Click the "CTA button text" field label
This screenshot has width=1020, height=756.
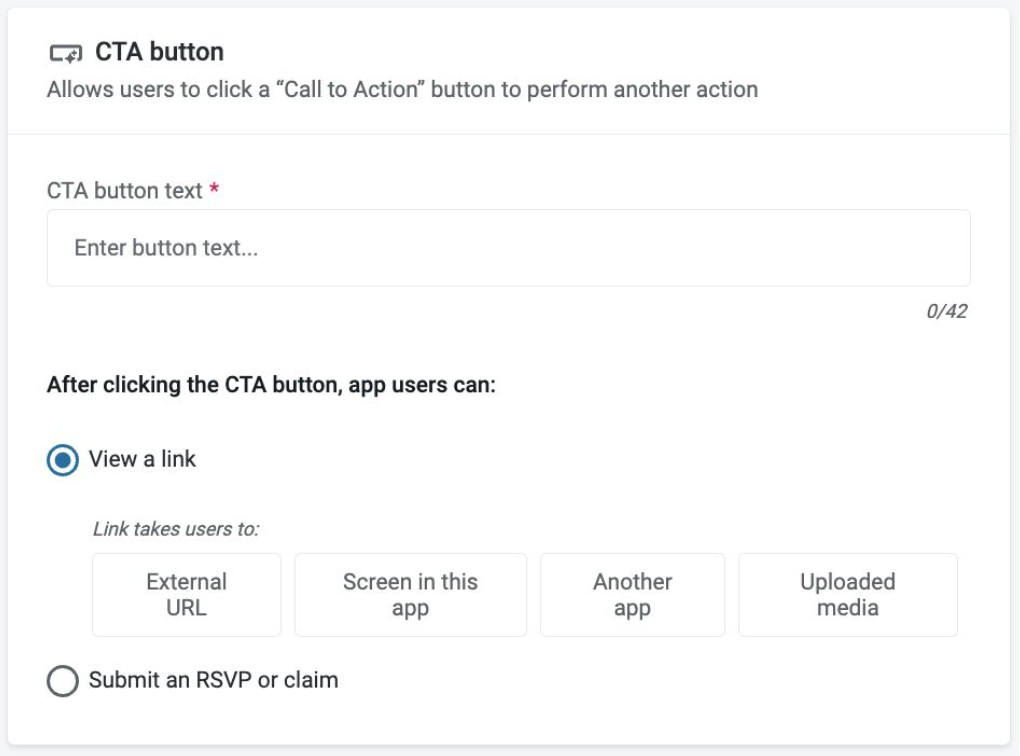[x=125, y=191]
